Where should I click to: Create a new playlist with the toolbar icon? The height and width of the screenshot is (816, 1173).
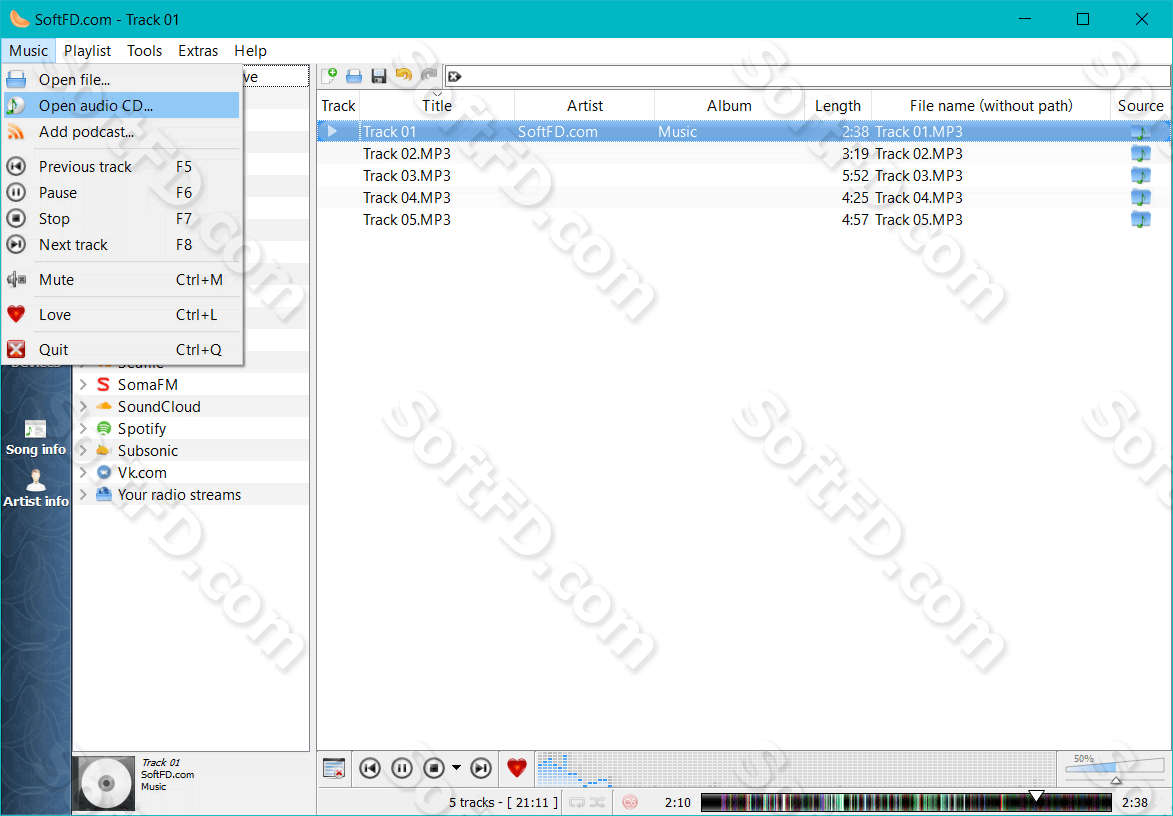pyautogui.click(x=329, y=76)
